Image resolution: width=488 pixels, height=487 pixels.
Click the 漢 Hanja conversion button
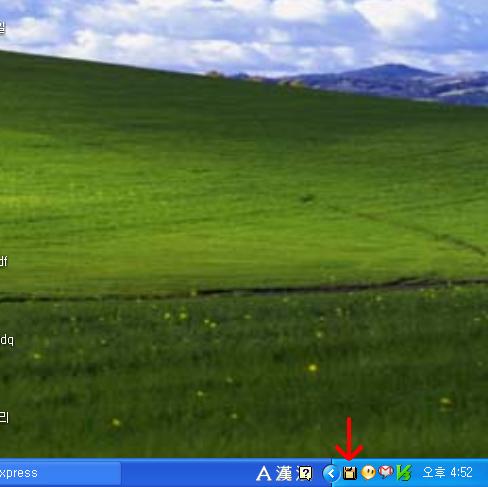284,473
